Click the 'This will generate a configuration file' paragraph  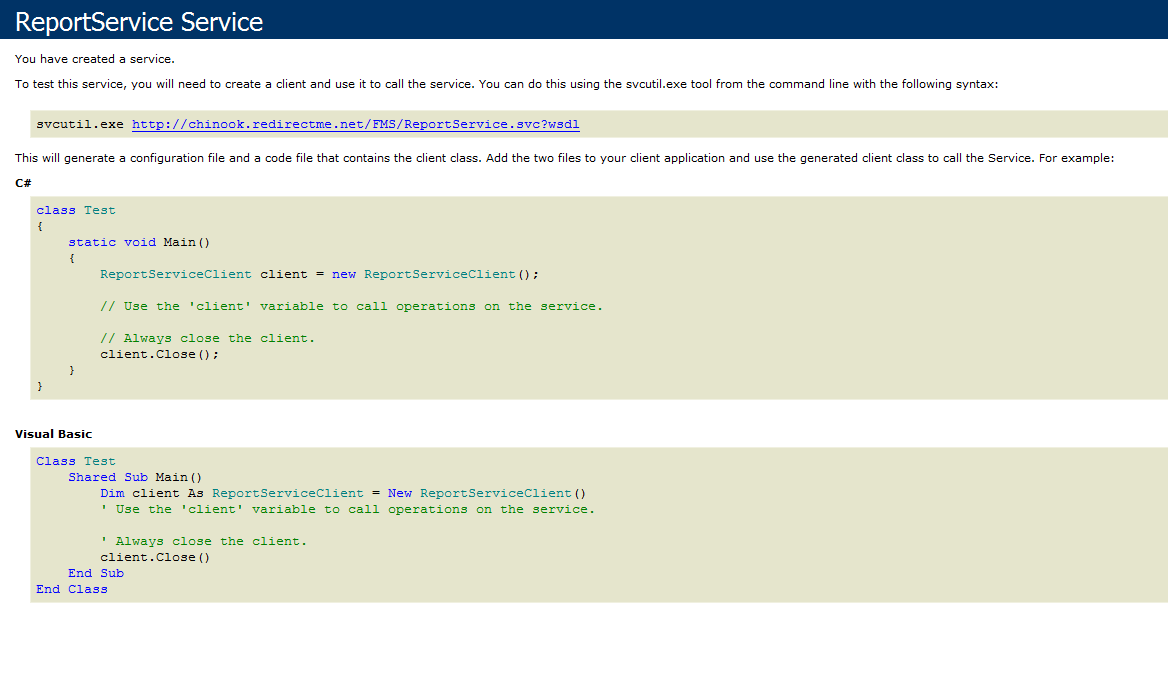click(x=565, y=158)
